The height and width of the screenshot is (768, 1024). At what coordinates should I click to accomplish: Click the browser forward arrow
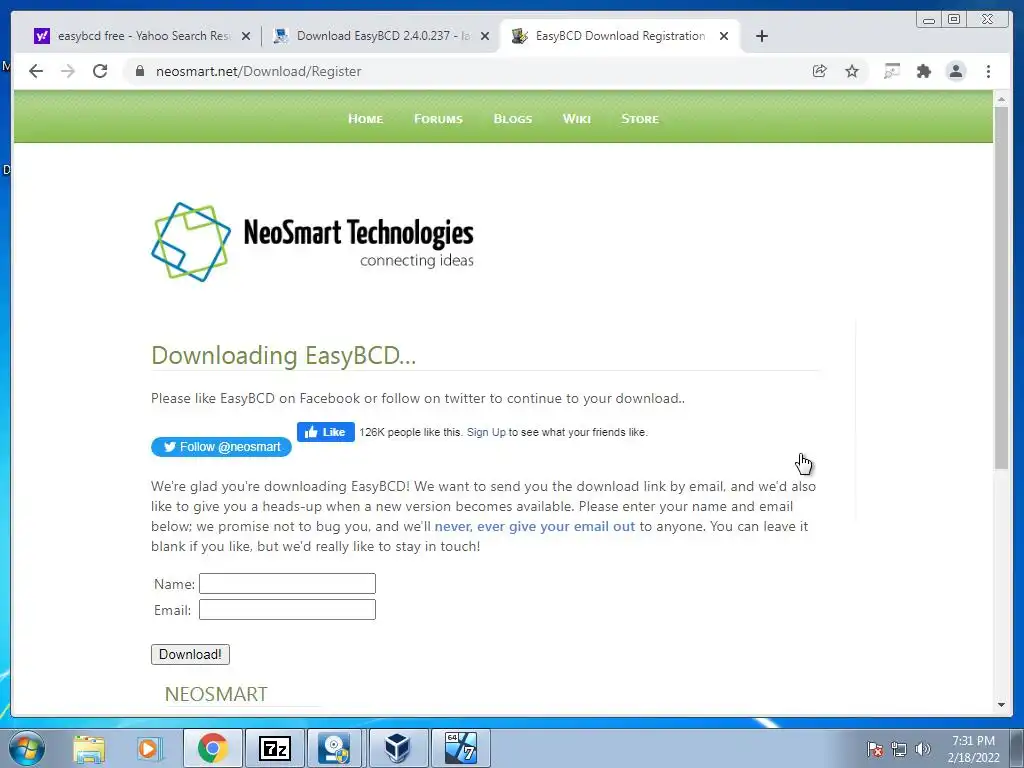click(68, 71)
